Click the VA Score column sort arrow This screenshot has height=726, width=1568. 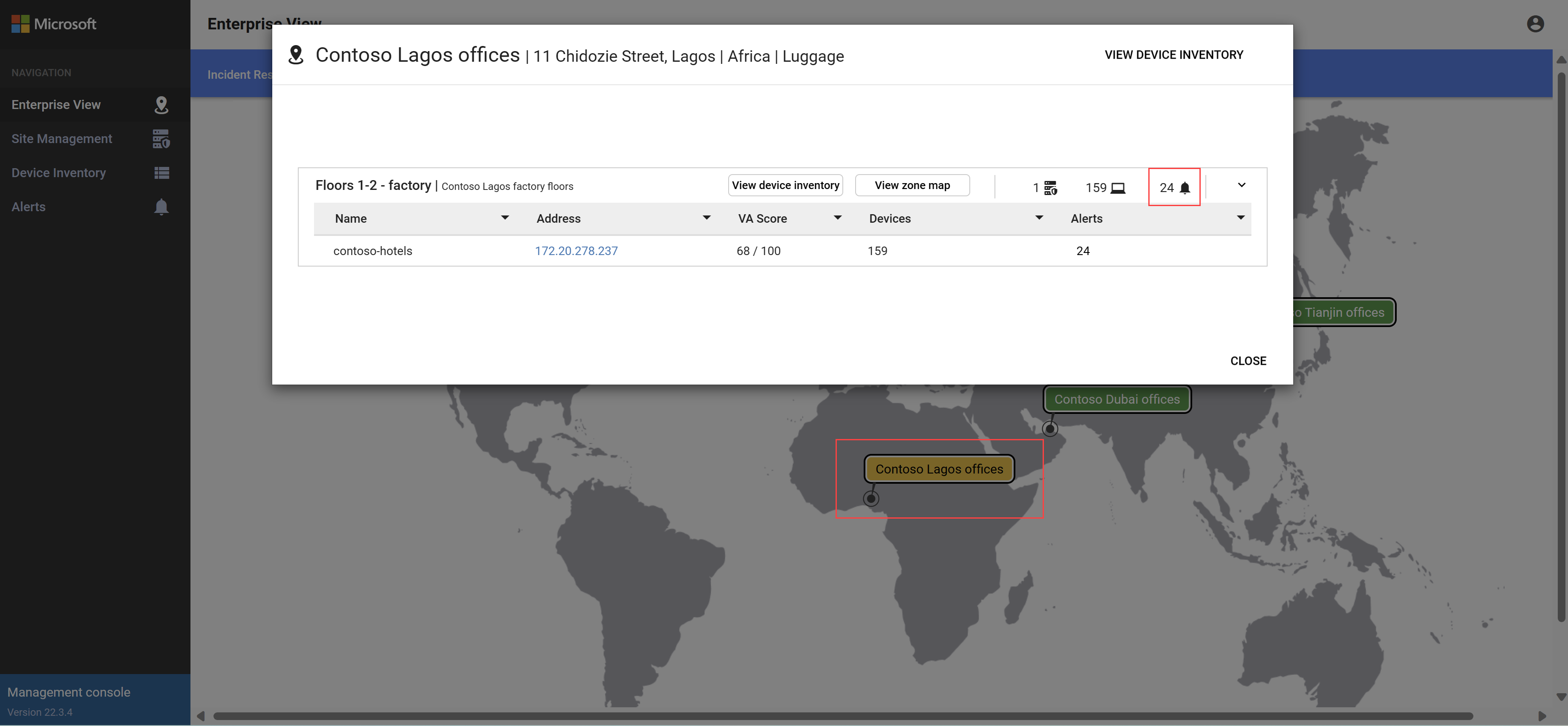tap(838, 218)
